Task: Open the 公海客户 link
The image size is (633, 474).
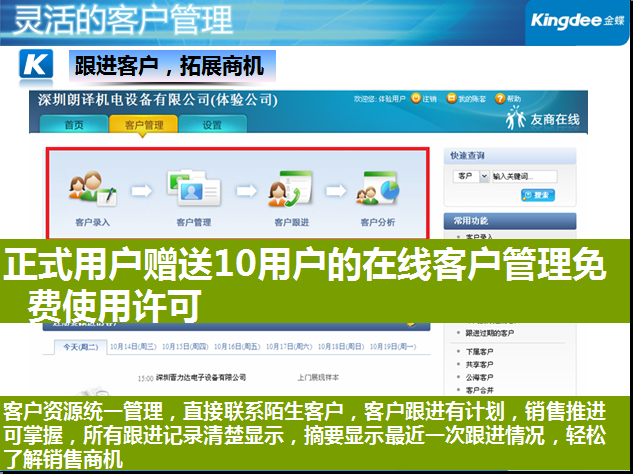Action: pyautogui.click(x=479, y=378)
